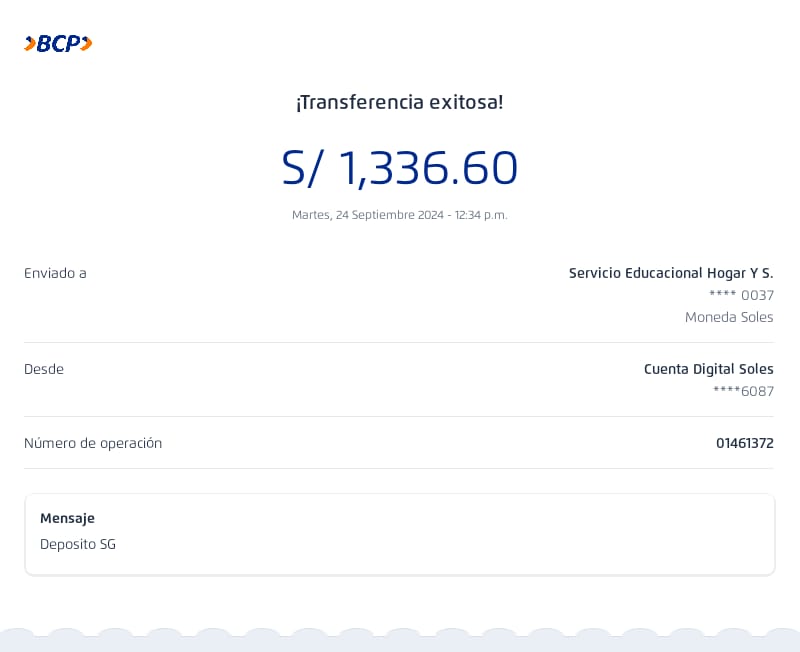
Task: Click the Mensaje heading in the message box
Action: [67, 518]
